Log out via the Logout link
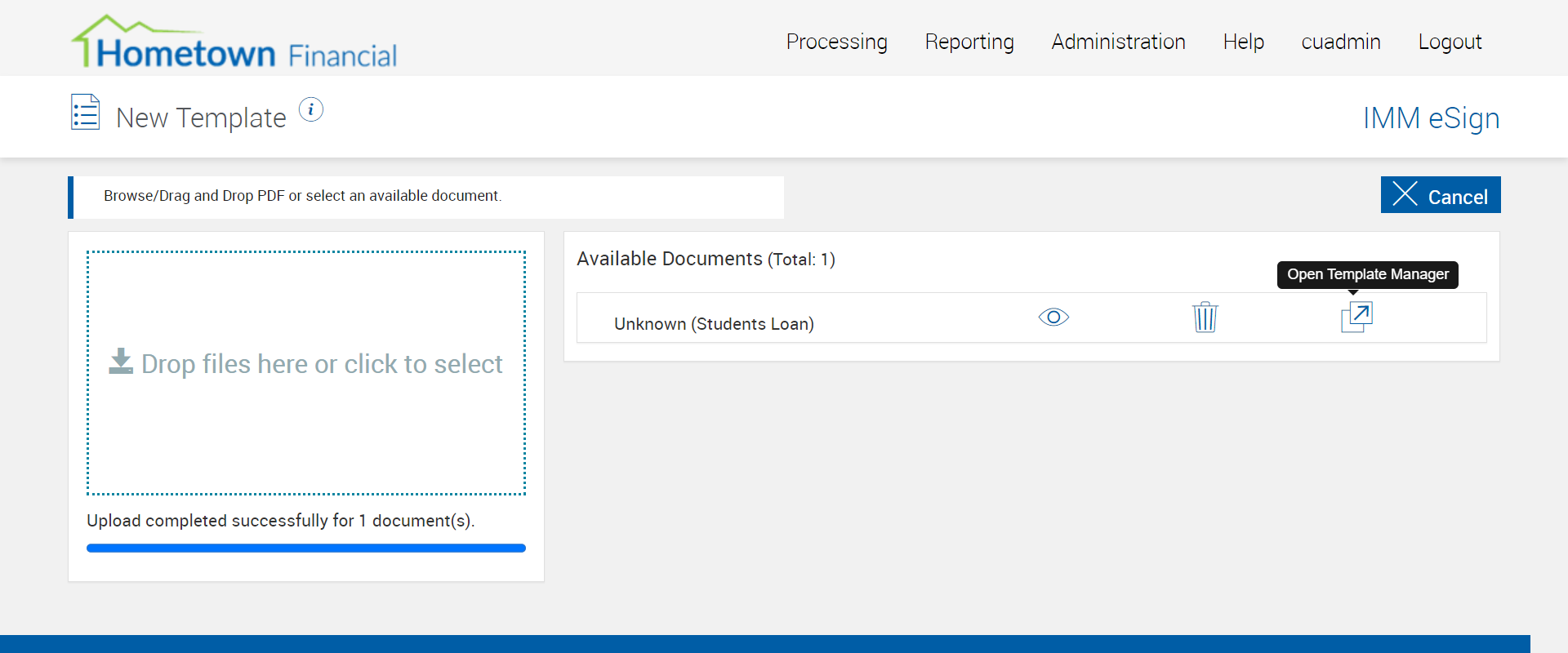 1450,42
